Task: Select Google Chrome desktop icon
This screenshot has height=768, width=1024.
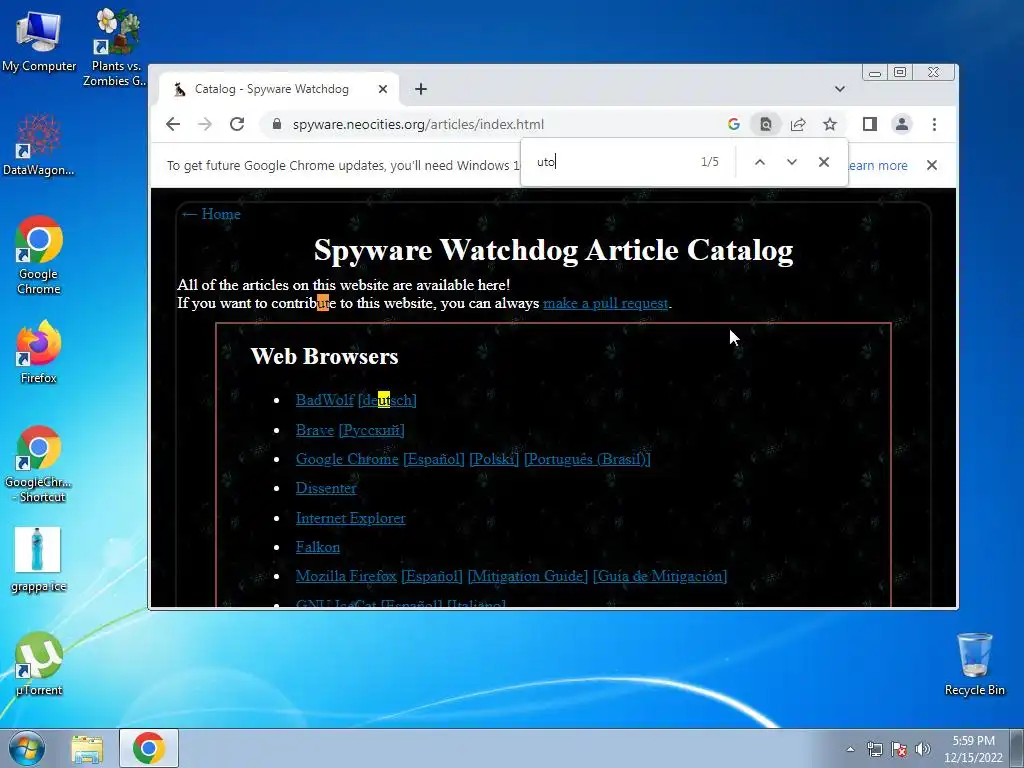Action: pyautogui.click(x=39, y=255)
